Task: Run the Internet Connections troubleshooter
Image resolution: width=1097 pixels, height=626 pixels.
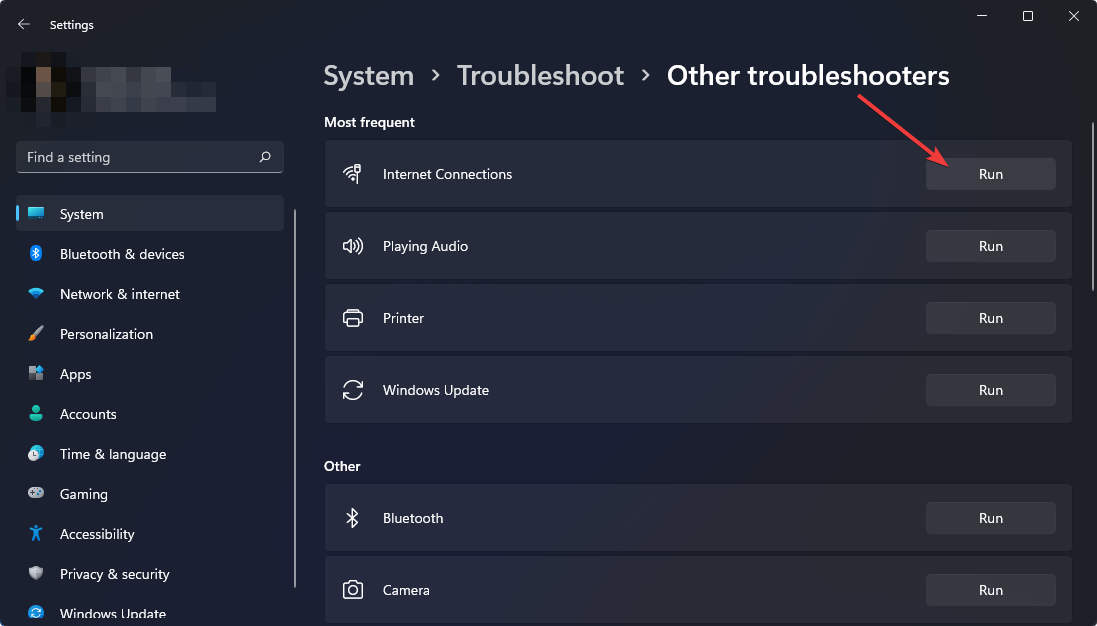Action: tap(990, 173)
